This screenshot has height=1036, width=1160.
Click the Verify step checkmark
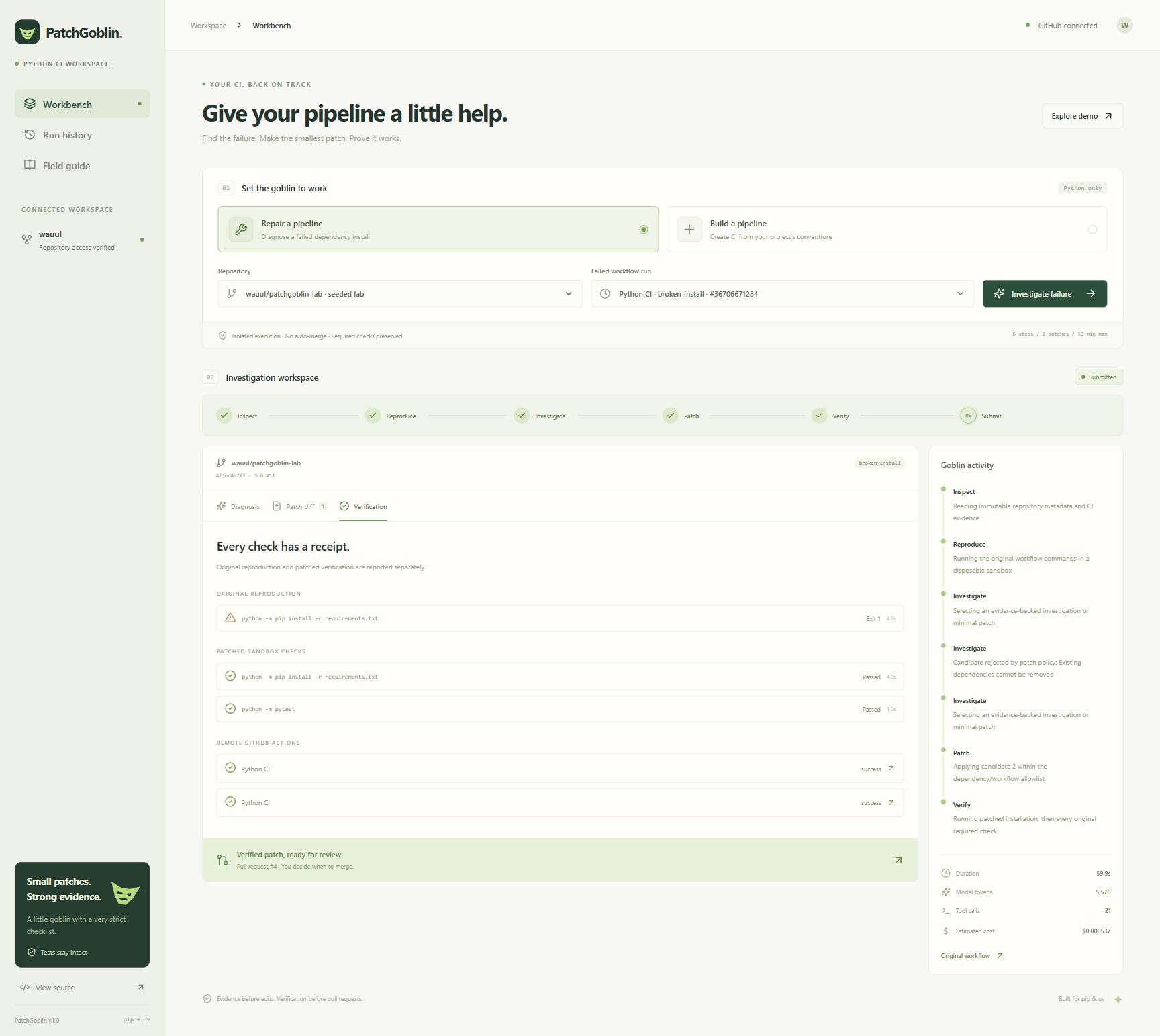819,415
